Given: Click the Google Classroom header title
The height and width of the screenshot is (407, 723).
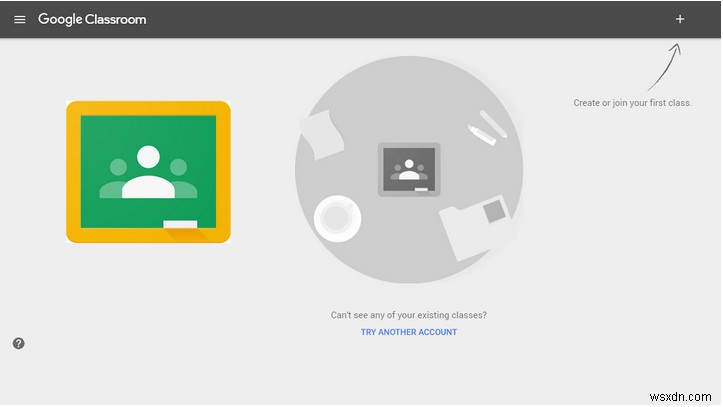Looking at the screenshot, I should 92,19.
